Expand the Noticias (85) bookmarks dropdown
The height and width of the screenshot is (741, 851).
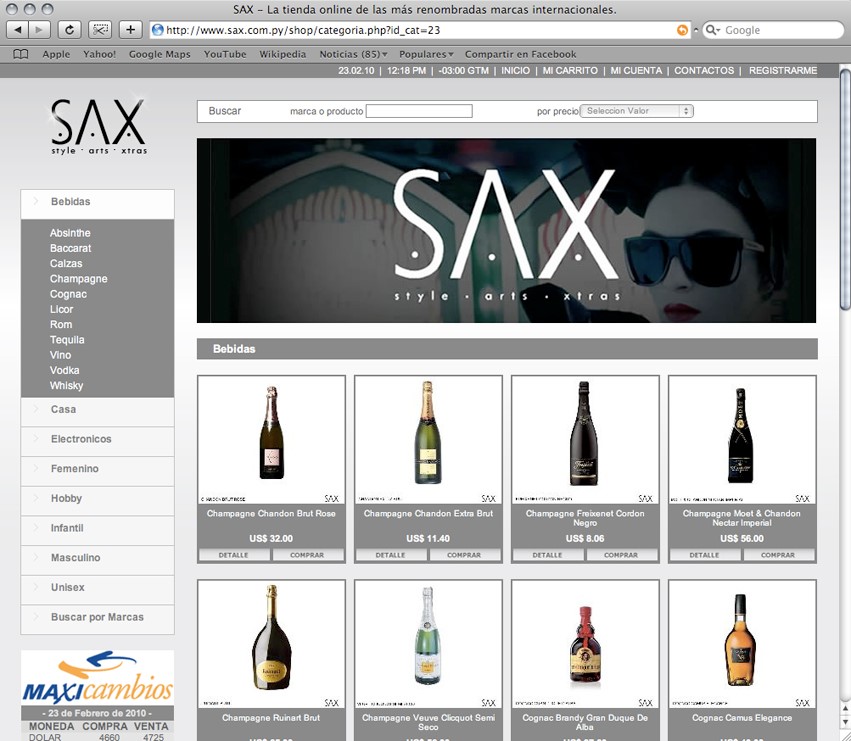pos(353,54)
